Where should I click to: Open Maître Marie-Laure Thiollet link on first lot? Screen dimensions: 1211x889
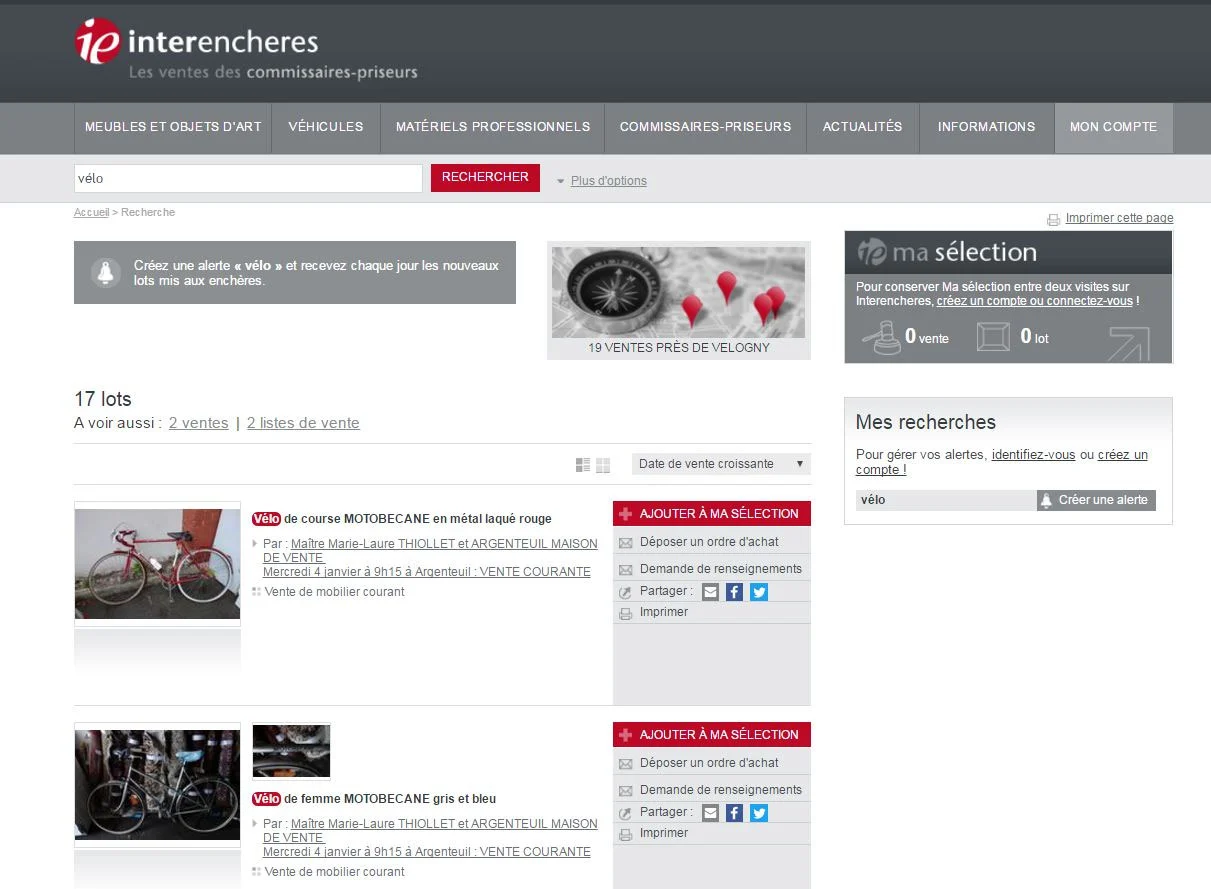430,551
